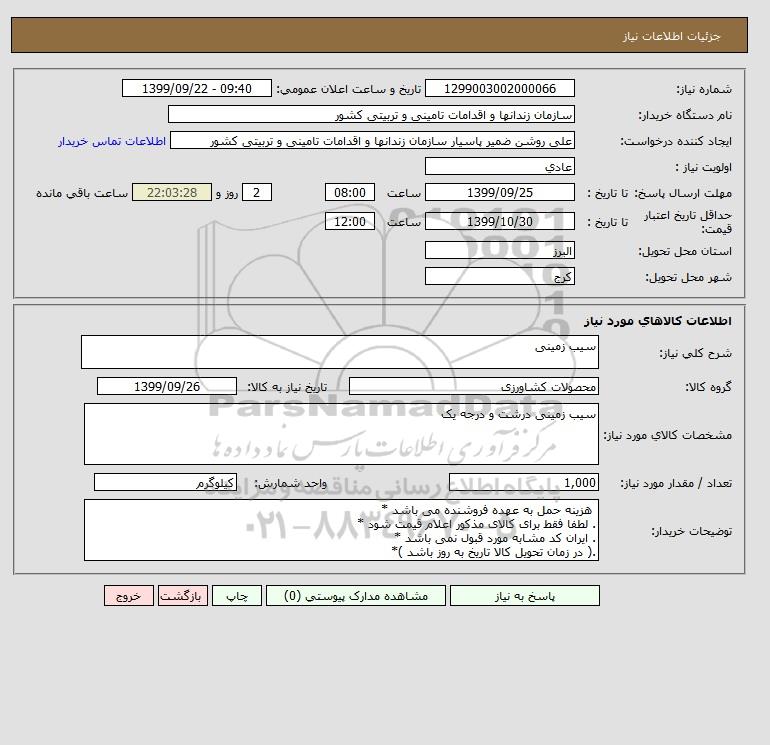The height and width of the screenshot is (745, 770).
Task: Click the label 'حداقل تاریخ اعتبار قیمت:'
Action: click(688, 222)
